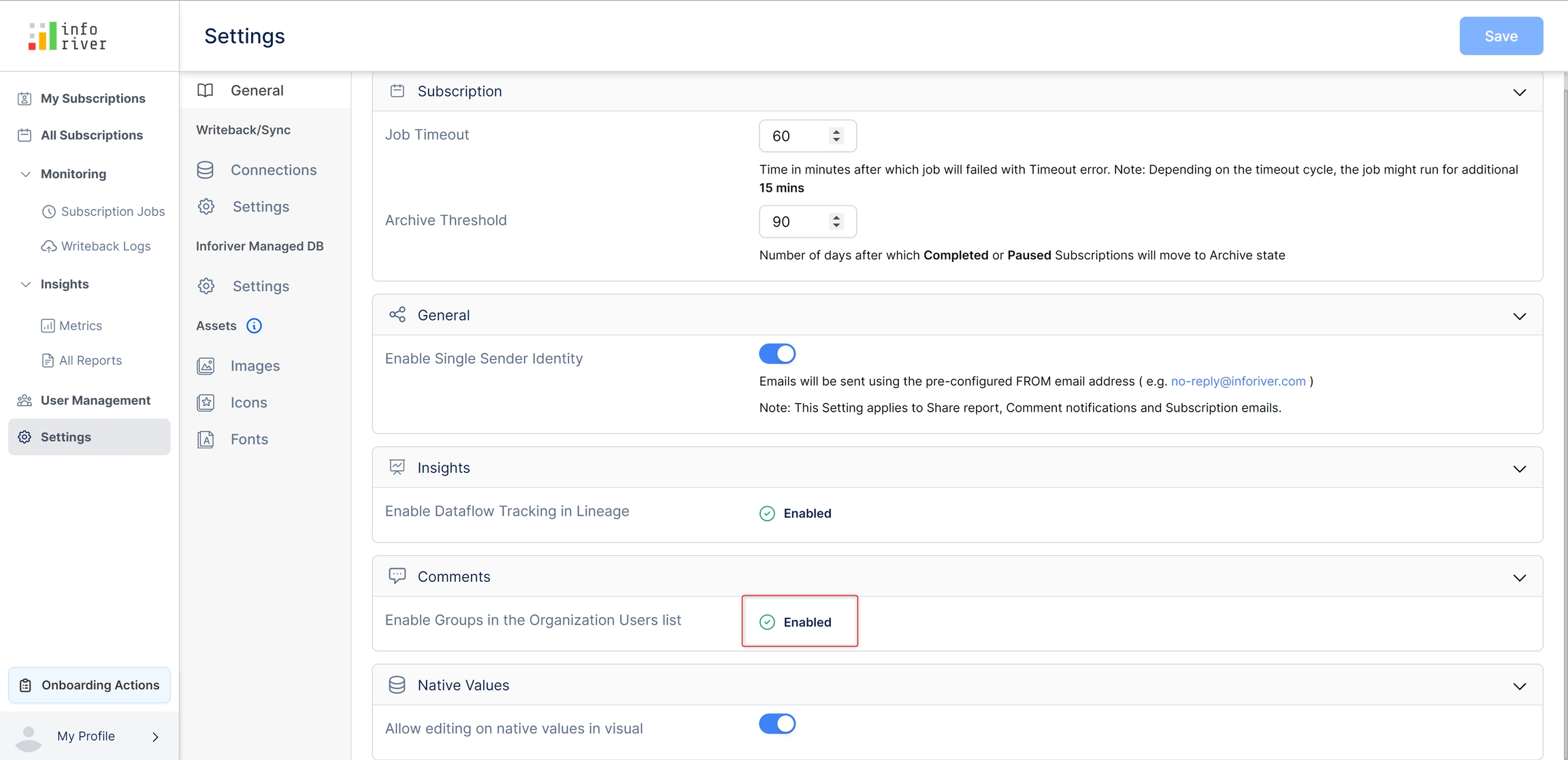The width and height of the screenshot is (1568, 760).
Task: Collapse the Monitoring sidebar group
Action: [x=26, y=174]
